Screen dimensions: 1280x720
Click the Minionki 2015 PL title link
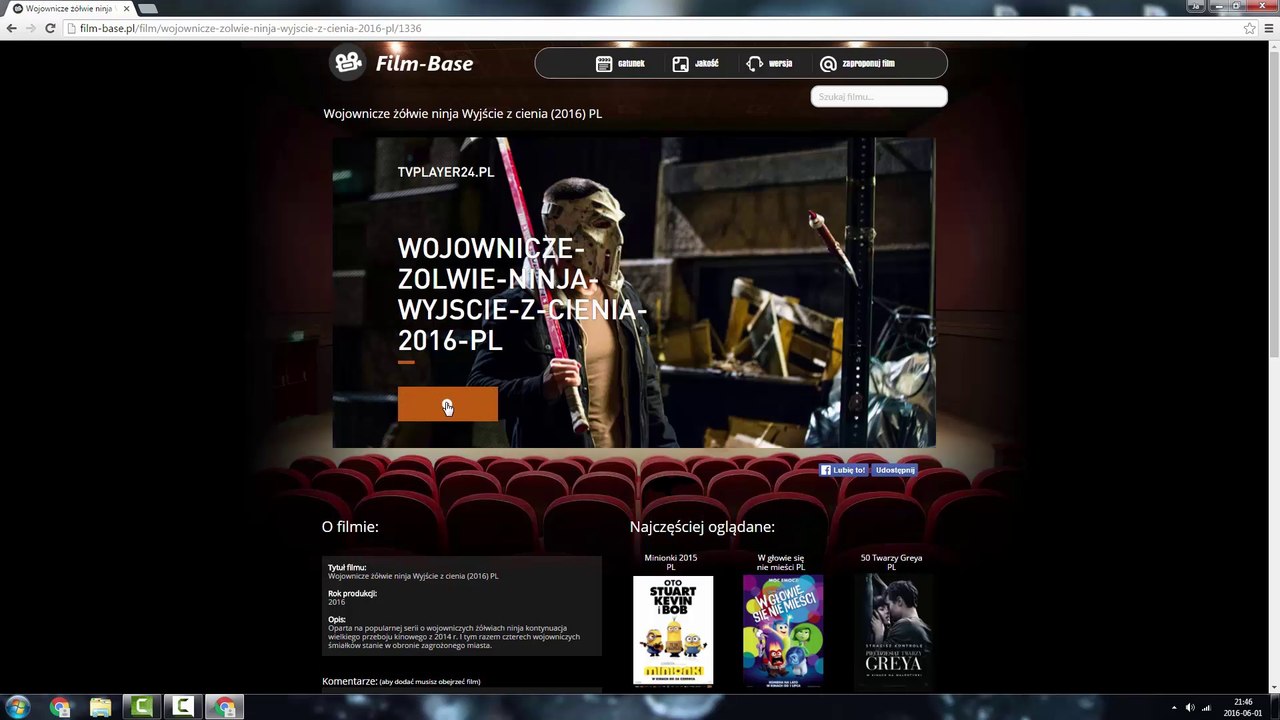[671, 562]
